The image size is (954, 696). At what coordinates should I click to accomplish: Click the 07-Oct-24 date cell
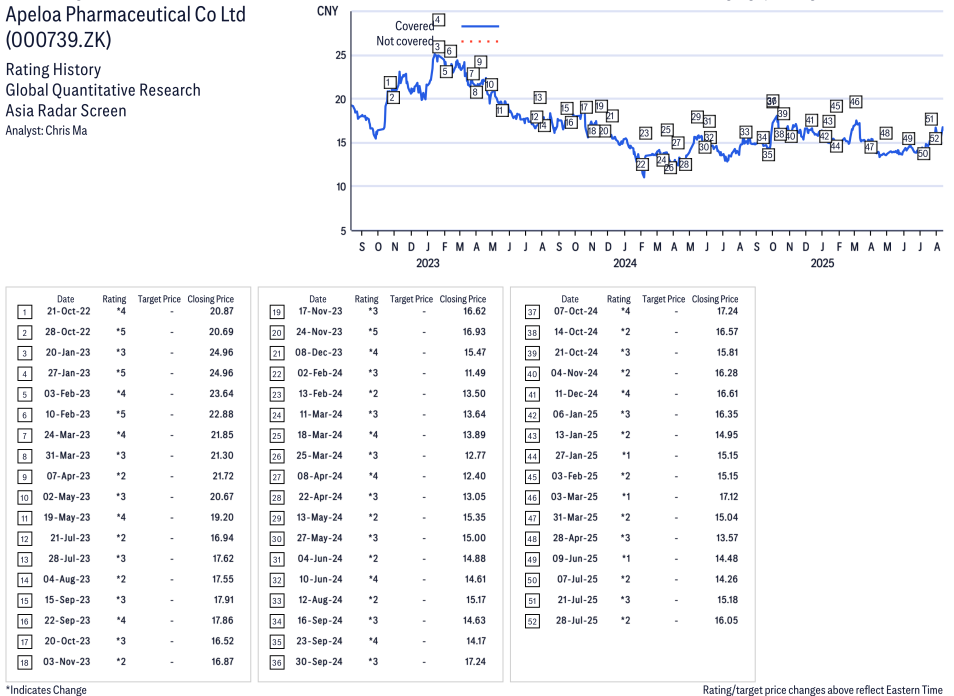[576, 311]
